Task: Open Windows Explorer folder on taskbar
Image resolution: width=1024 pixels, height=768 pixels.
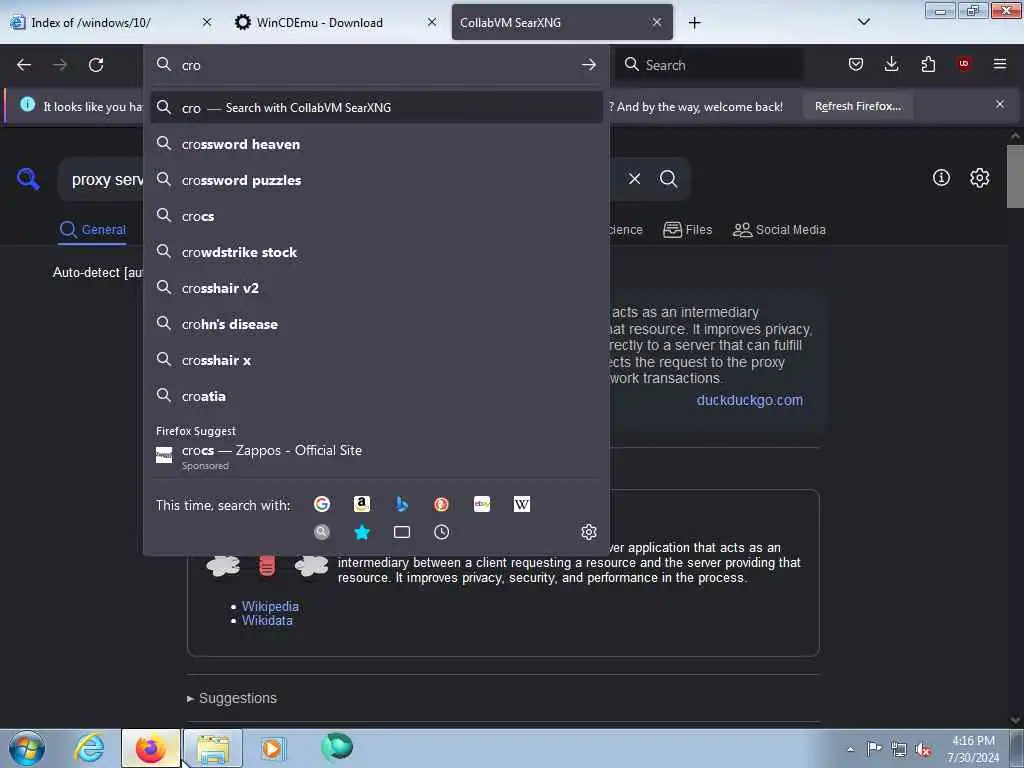Action: 213,748
